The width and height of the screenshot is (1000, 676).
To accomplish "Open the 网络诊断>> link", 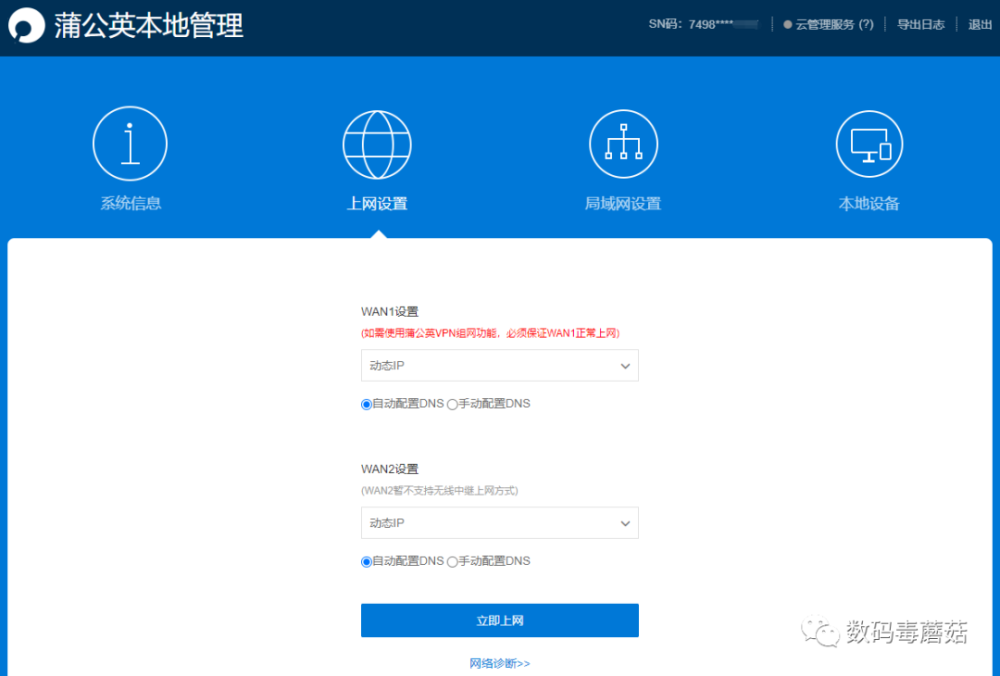I will [x=499, y=664].
